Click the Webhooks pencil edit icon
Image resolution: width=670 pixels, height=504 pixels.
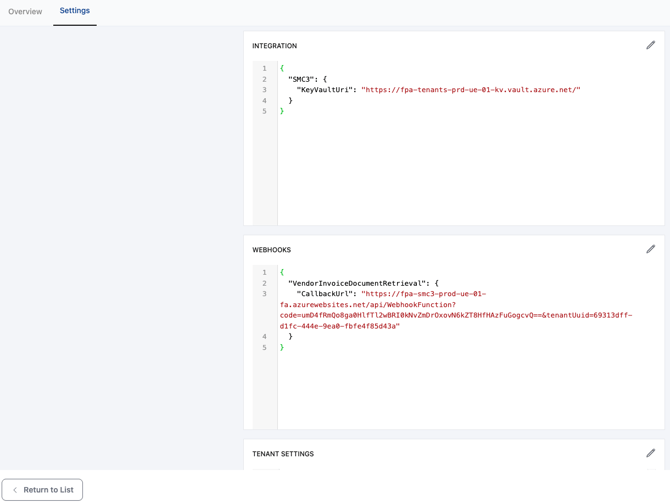point(650,249)
